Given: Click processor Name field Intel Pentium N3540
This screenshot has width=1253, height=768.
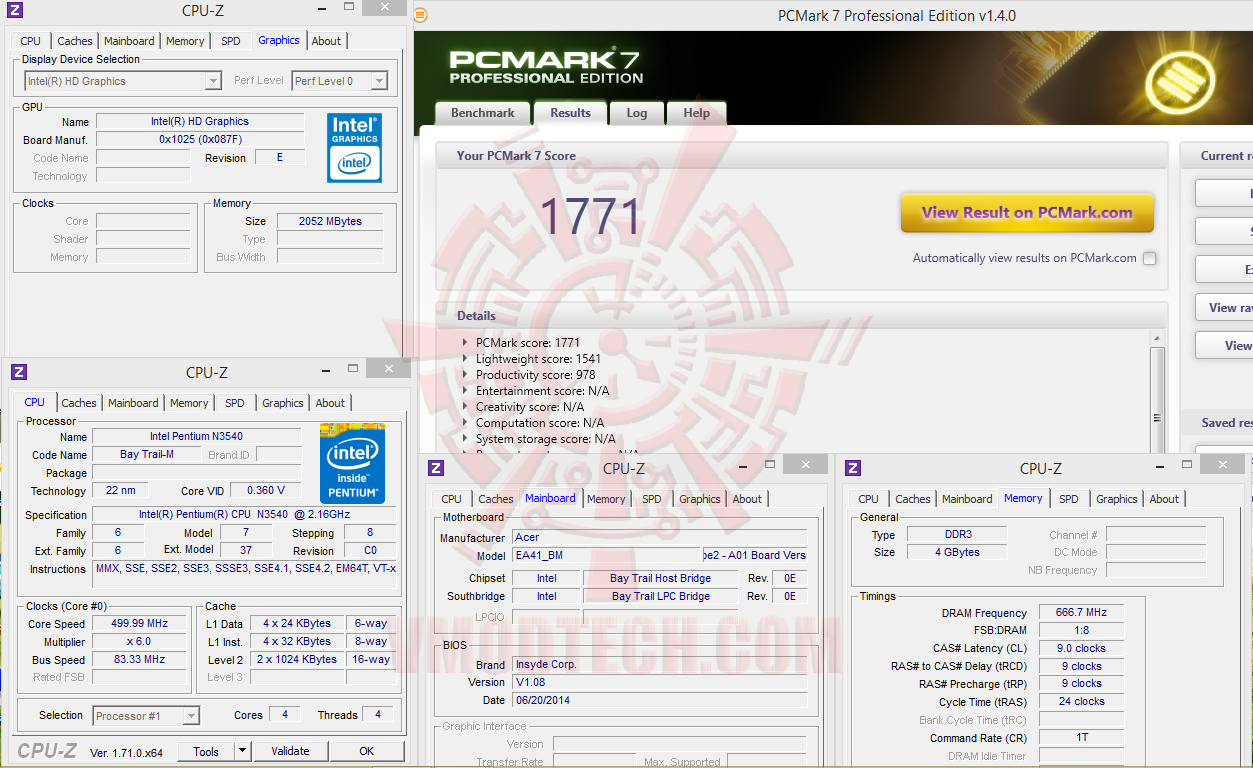Looking at the screenshot, I should [x=196, y=436].
